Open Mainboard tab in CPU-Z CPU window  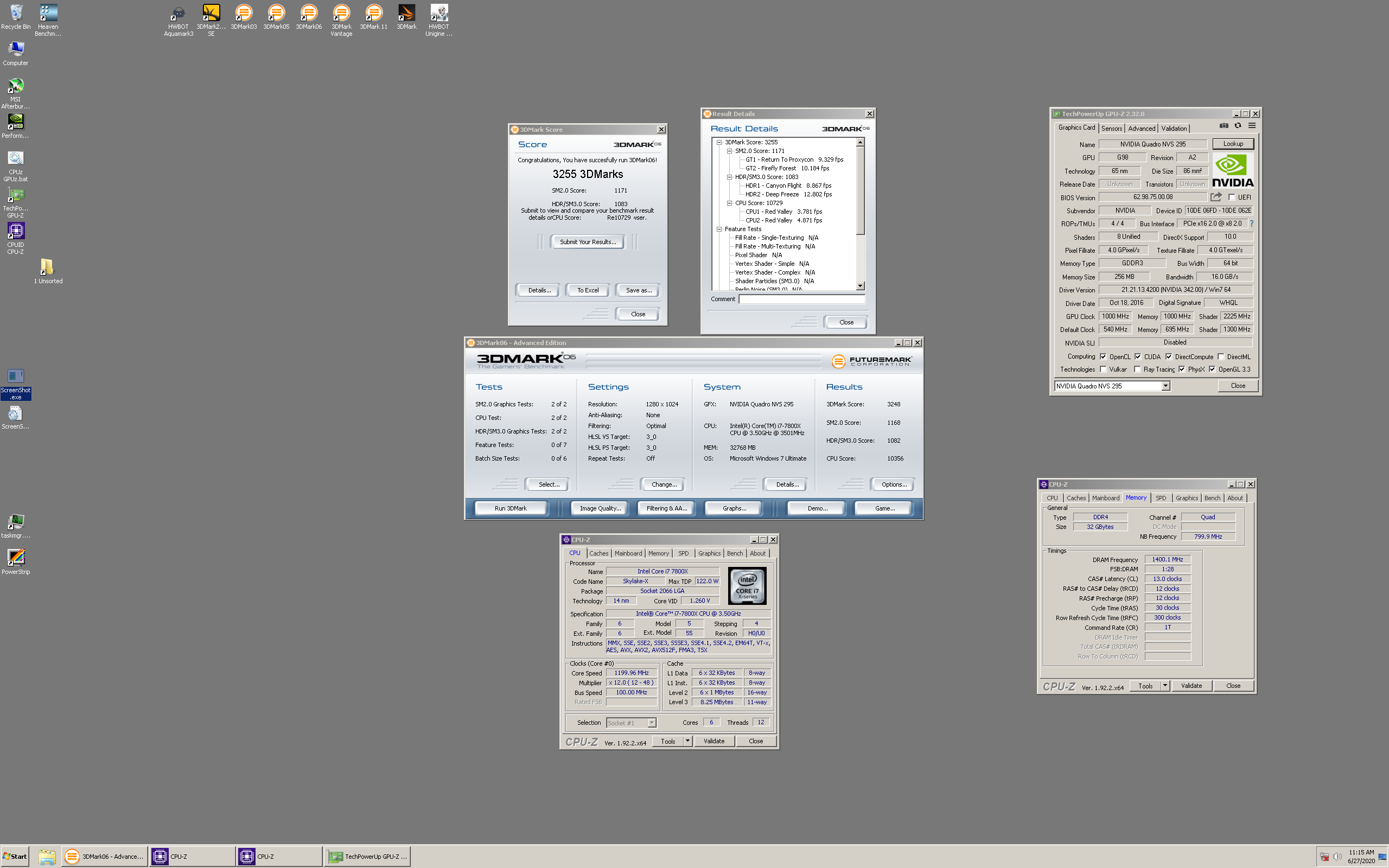coord(628,553)
